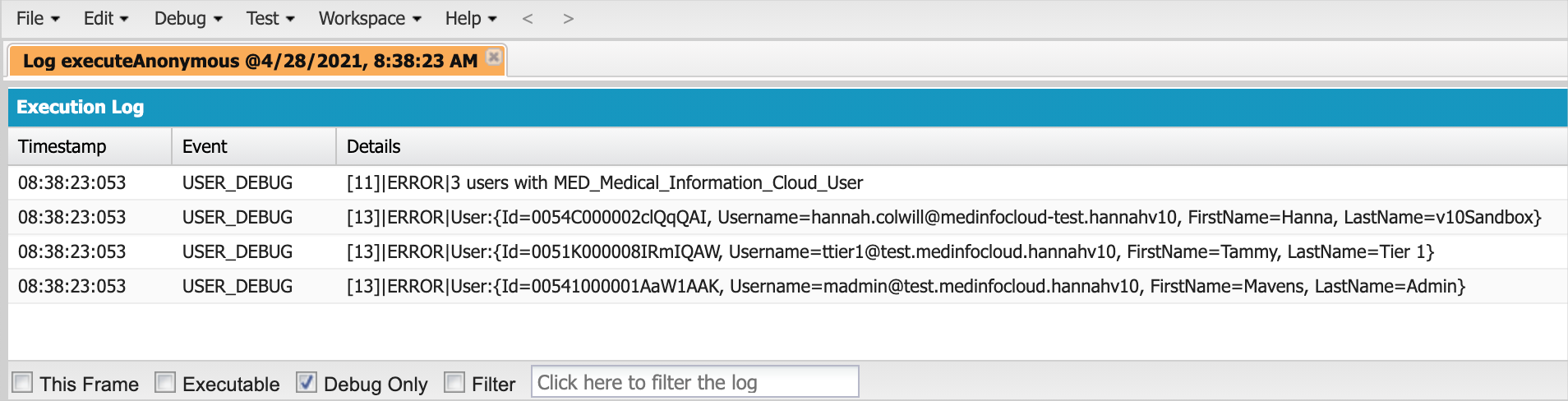Viewport: 1568px width, 401px height.
Task: Open the Test menu
Action: tap(270, 19)
